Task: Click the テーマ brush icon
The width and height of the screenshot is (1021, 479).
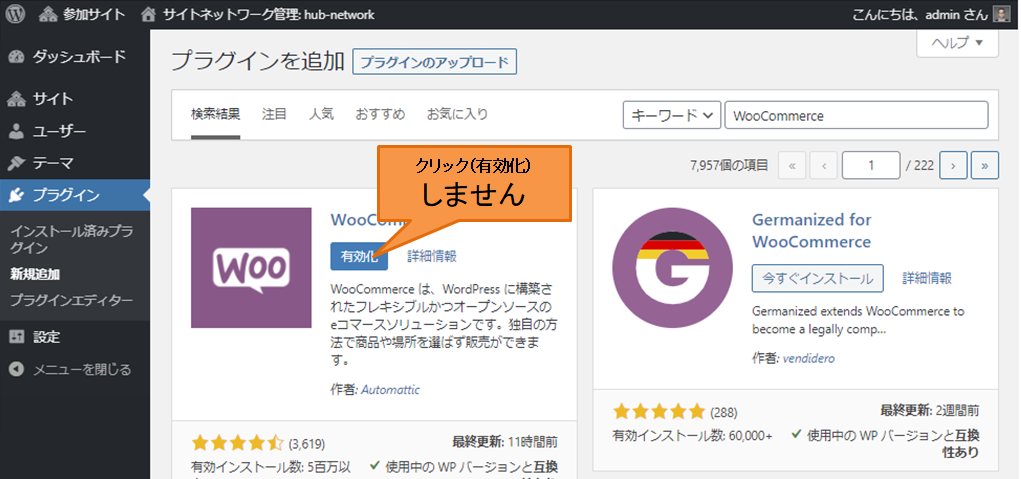Action: [x=17, y=163]
